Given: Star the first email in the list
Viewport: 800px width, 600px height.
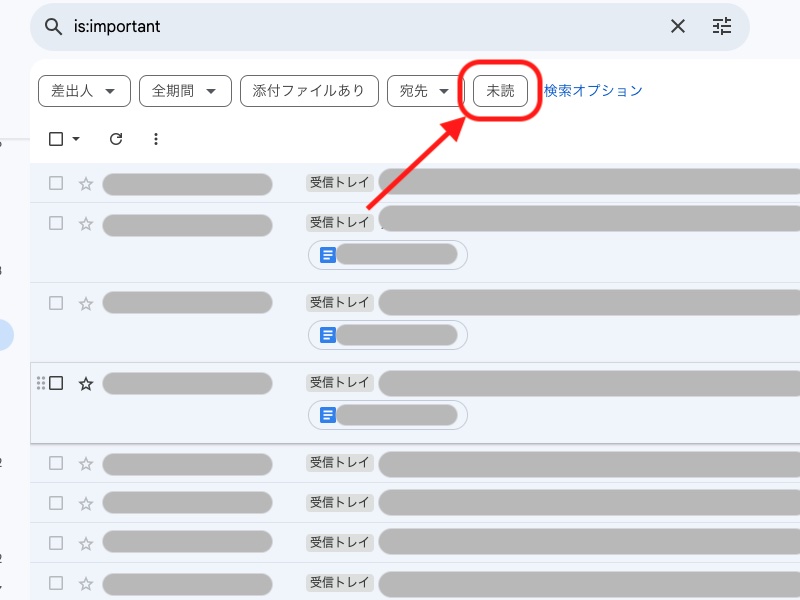Looking at the screenshot, I should click(x=86, y=183).
